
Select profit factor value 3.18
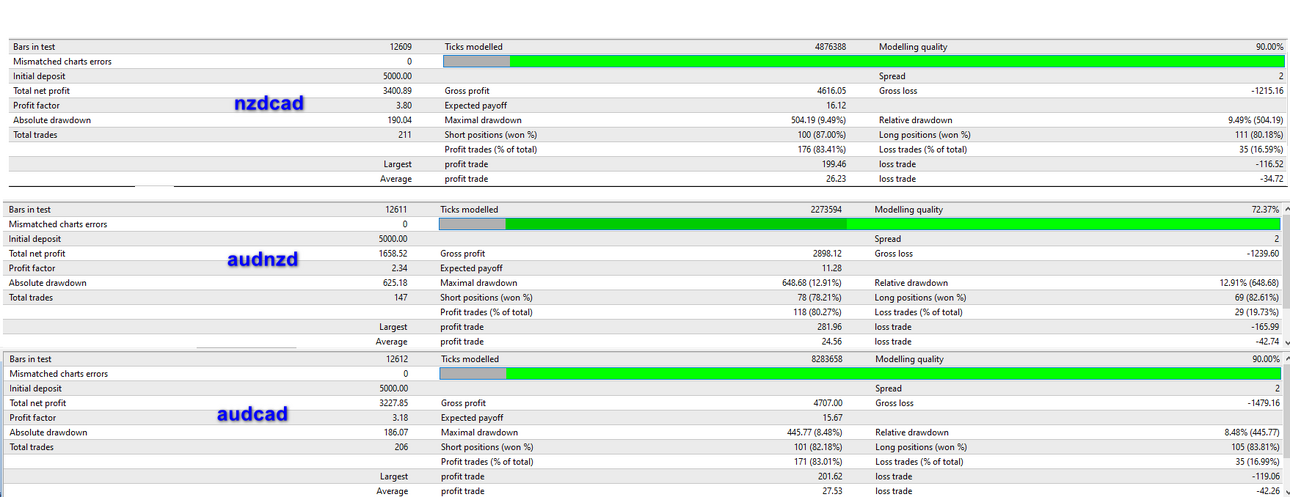(399, 418)
